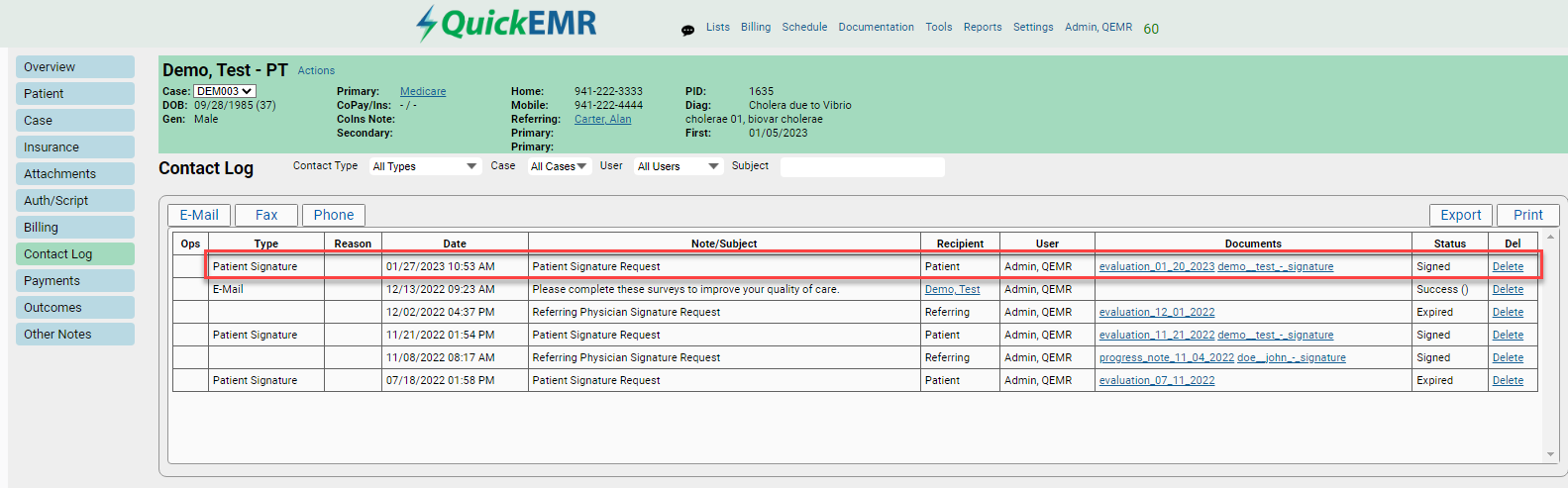The width and height of the screenshot is (1568, 488).
Task: Click the Phone button
Action: tap(334, 215)
